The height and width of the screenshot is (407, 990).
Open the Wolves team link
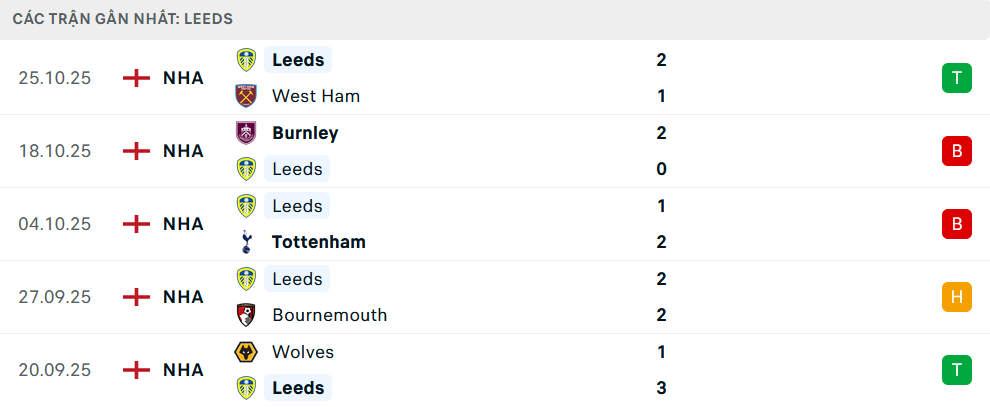tap(302, 352)
